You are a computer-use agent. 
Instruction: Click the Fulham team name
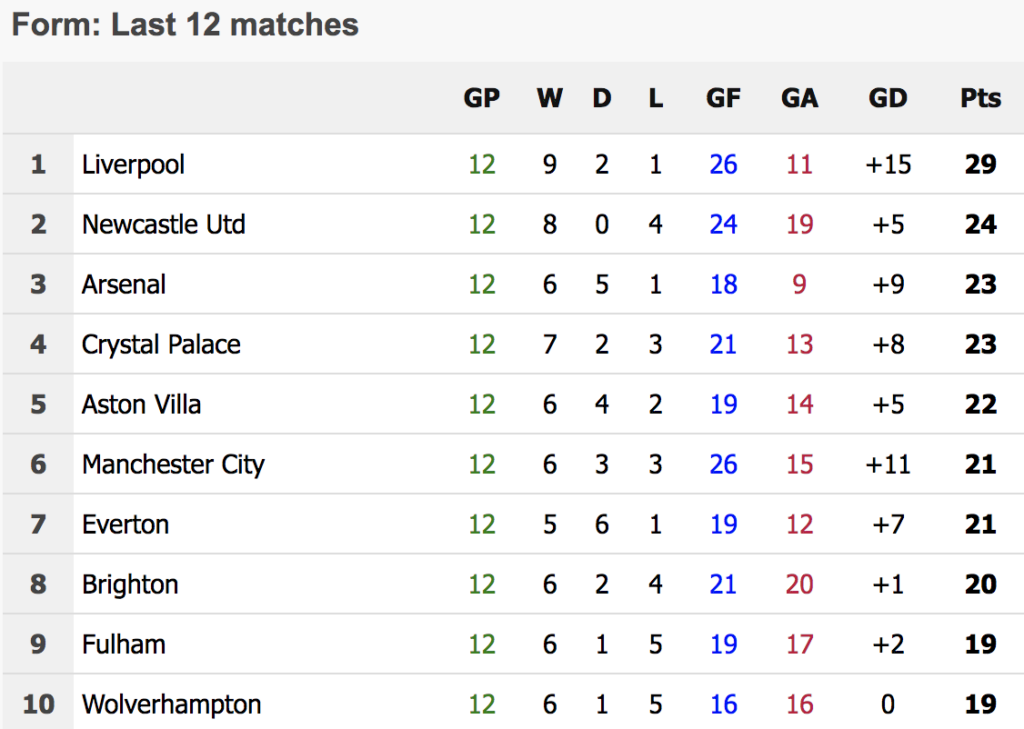coord(124,644)
